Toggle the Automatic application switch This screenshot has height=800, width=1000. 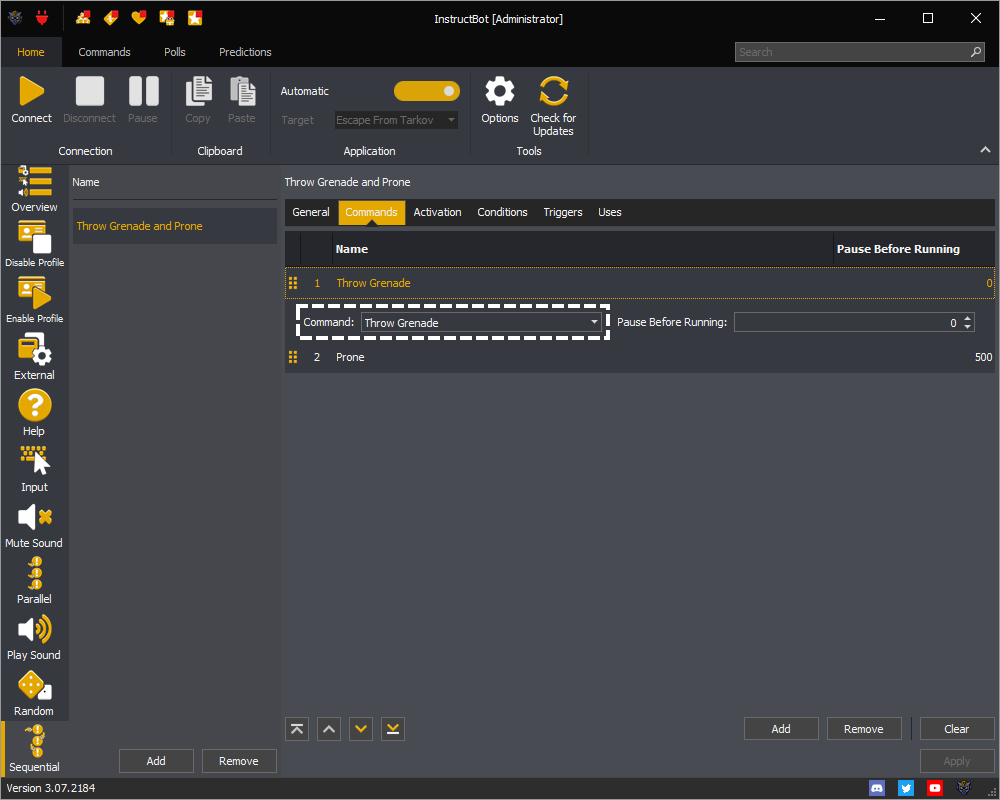coord(427,91)
